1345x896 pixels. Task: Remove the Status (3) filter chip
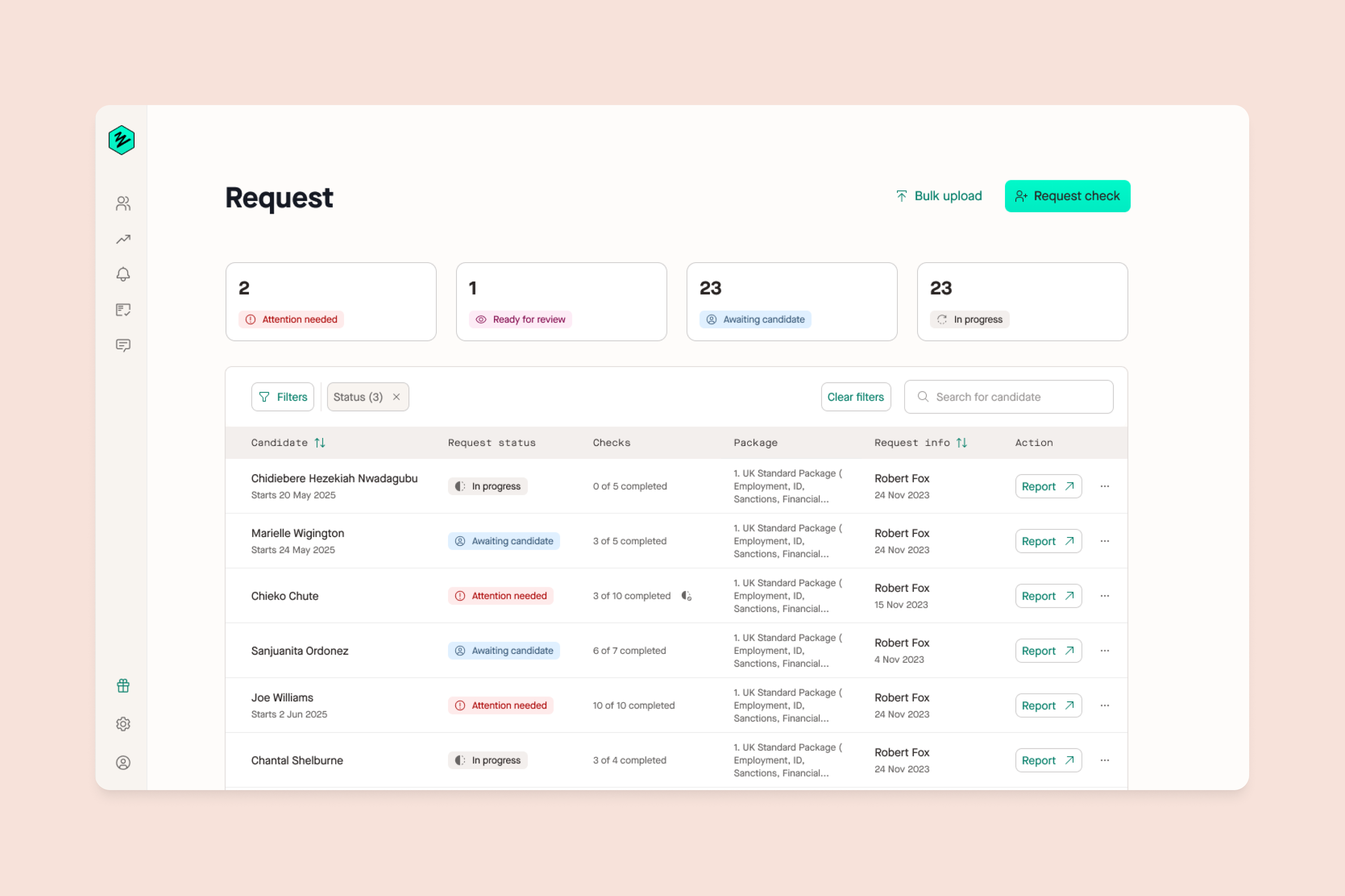coord(396,396)
